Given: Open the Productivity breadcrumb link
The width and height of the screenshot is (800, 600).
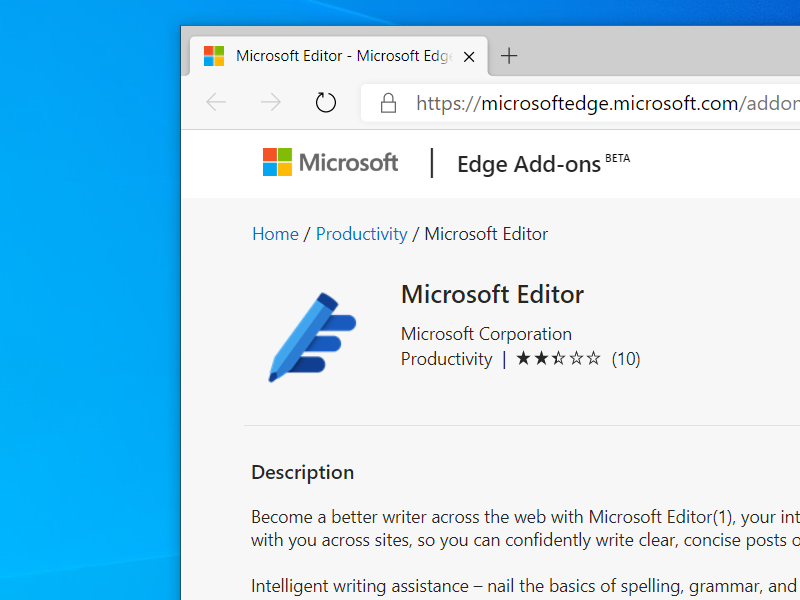Looking at the screenshot, I should pyautogui.click(x=361, y=234).
